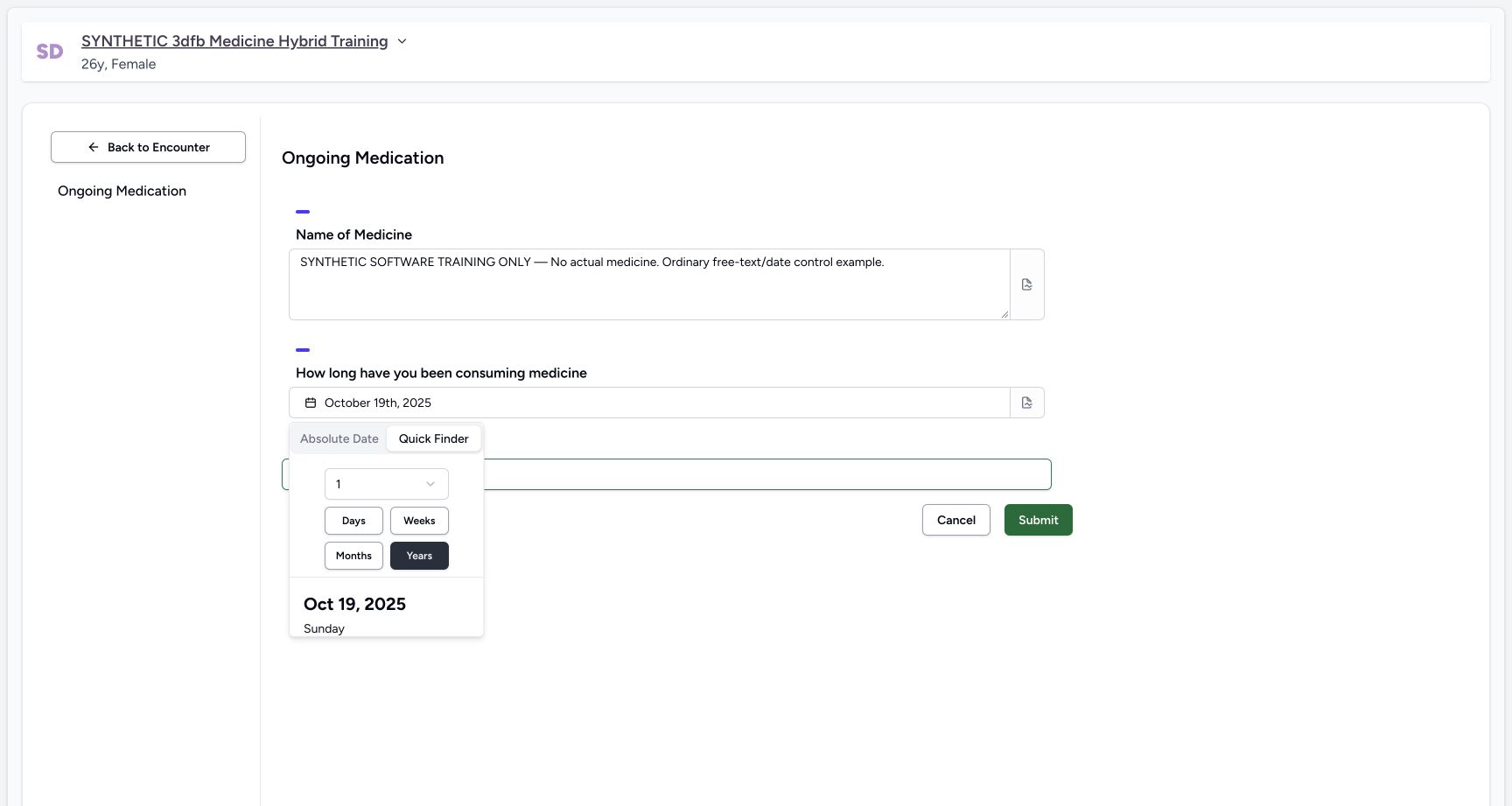
Task: Select Ongoing Medication in the sidebar
Action: [122, 191]
